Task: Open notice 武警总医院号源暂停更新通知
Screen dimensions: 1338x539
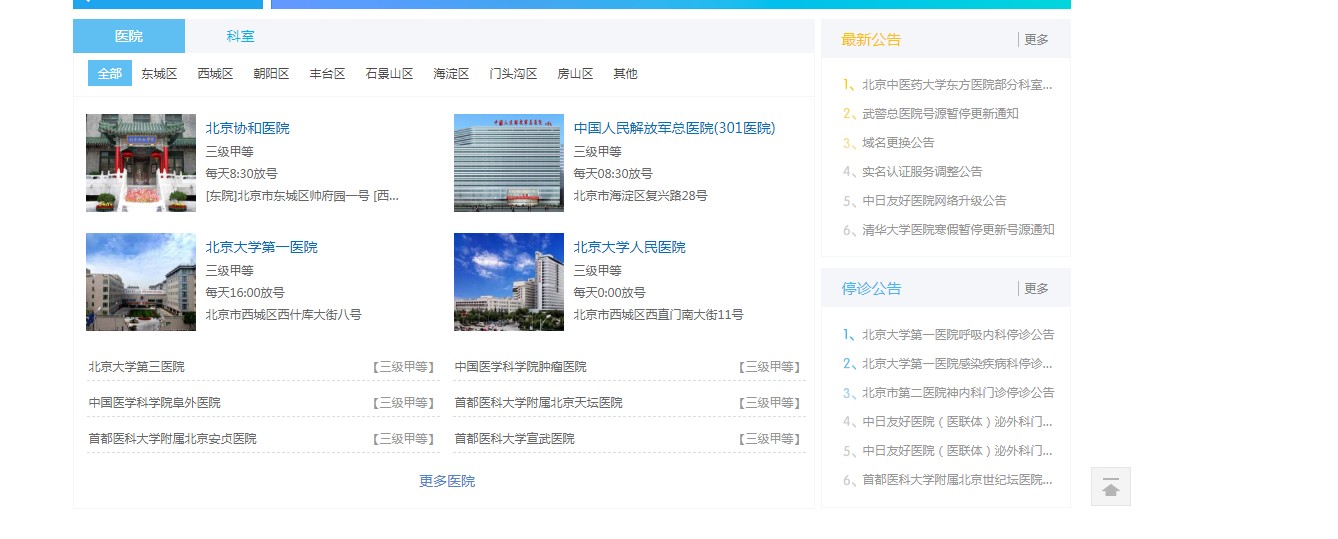Action: [940, 114]
